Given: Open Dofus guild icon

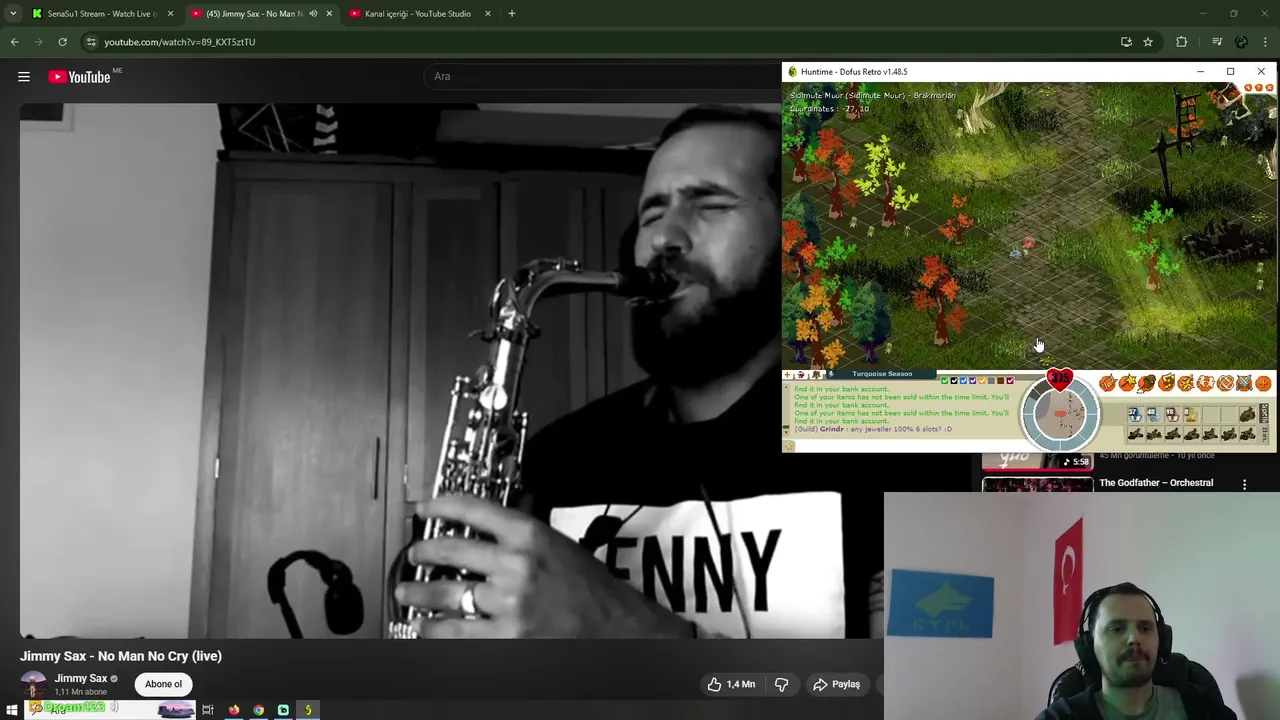Looking at the screenshot, I should 1225,383.
